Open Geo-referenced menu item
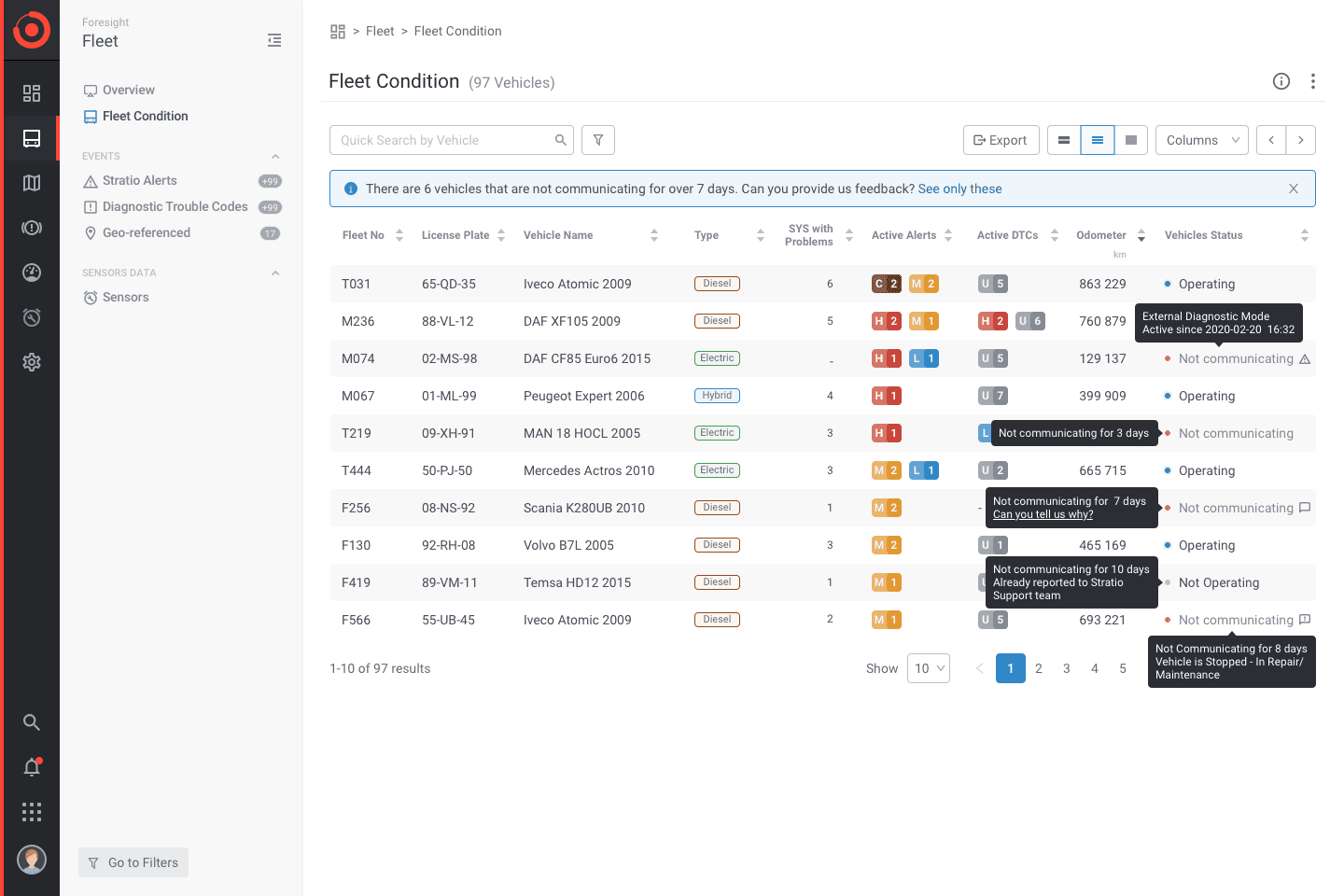 click(146, 233)
